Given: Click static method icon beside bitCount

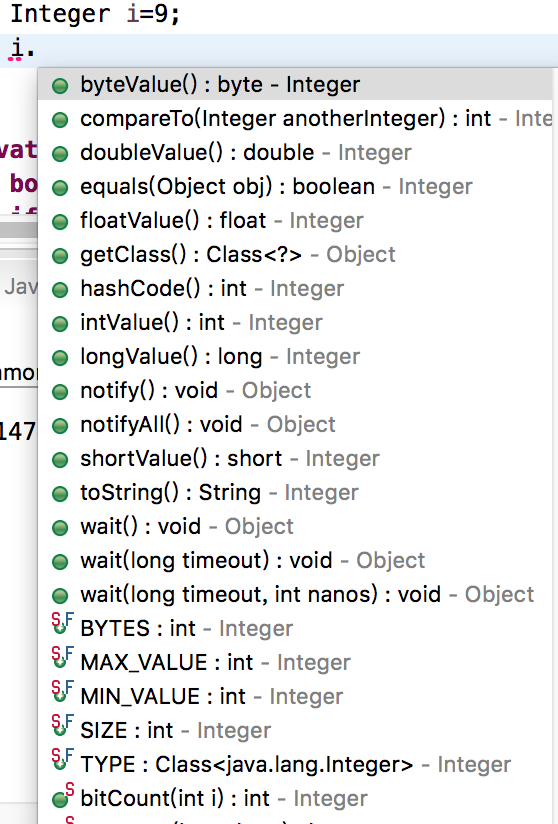Looking at the screenshot, I should 63,796.
